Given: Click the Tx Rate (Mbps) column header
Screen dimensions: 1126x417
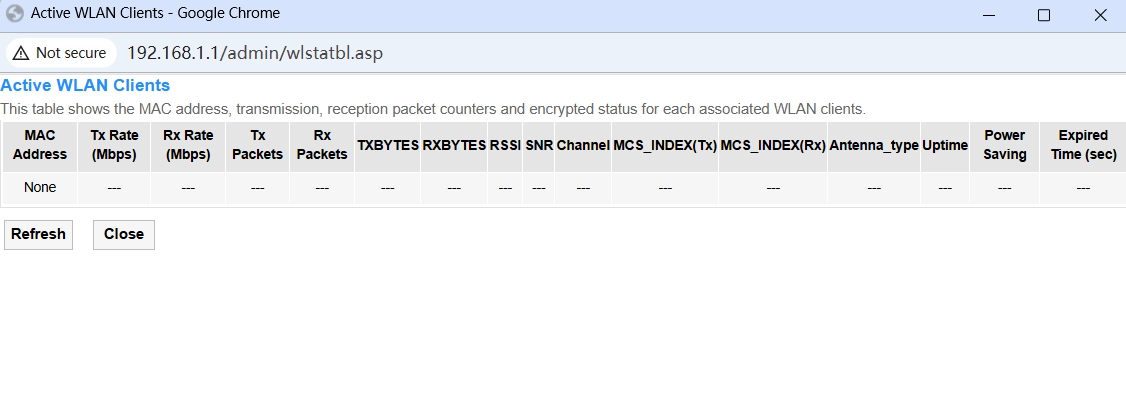Looking at the screenshot, I should pyautogui.click(x=114, y=146).
